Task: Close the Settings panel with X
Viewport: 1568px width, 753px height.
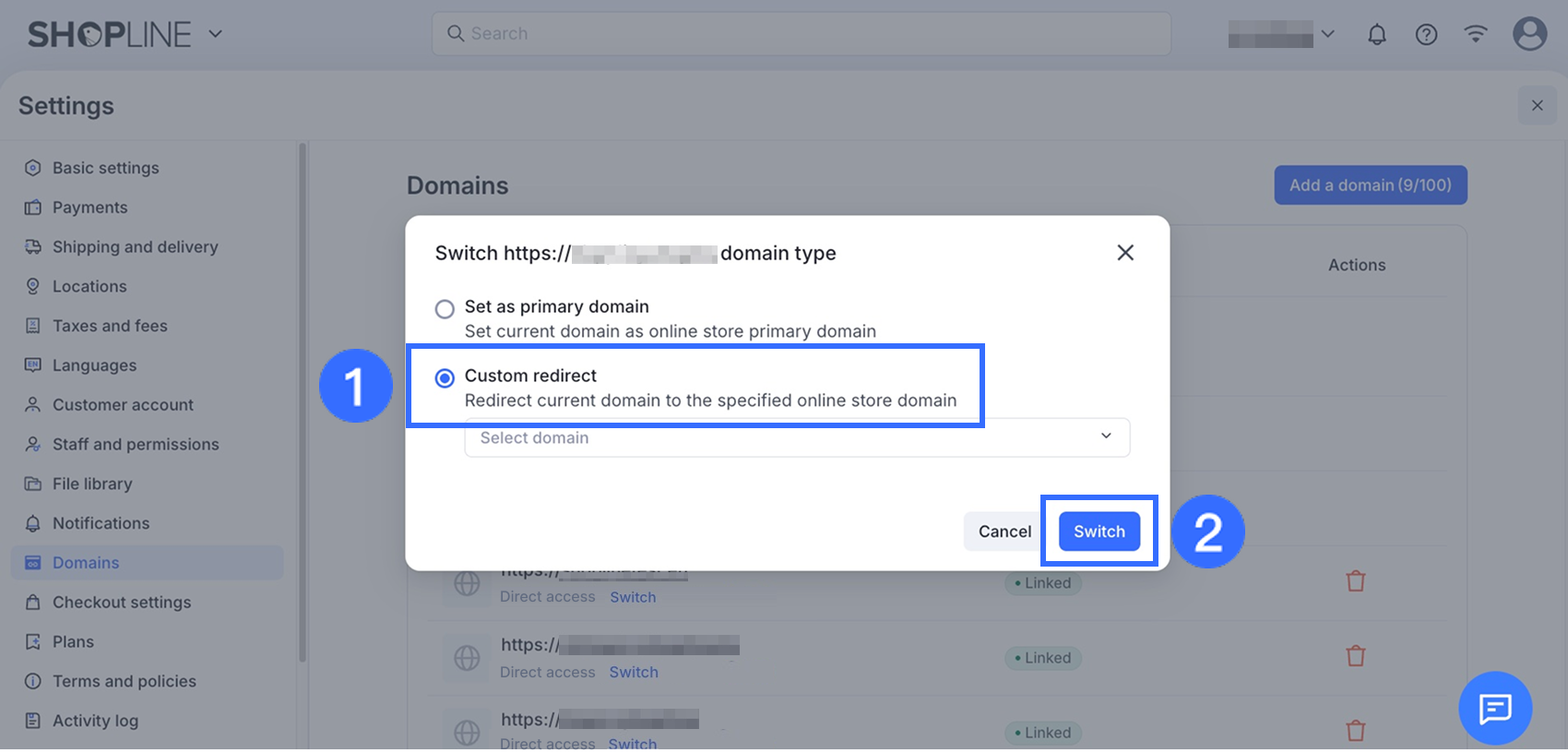Action: tap(1537, 106)
